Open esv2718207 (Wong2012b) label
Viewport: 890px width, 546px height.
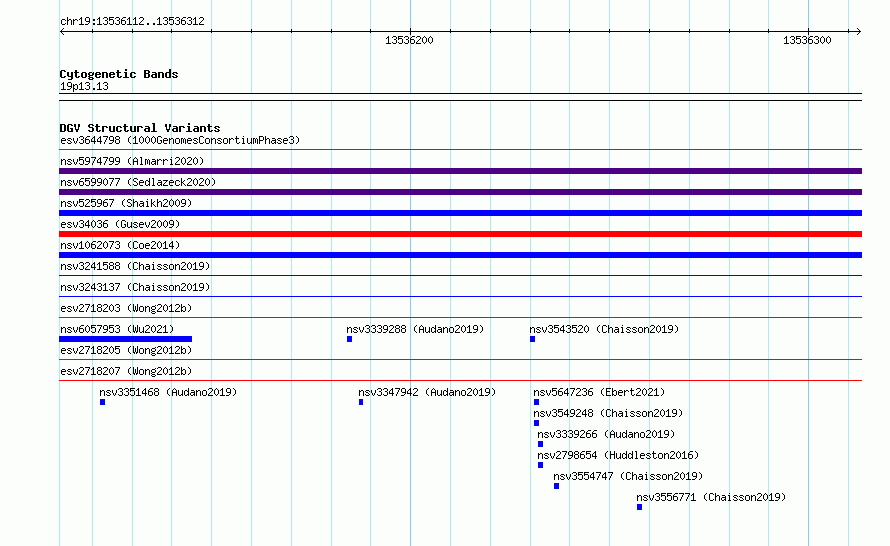coord(126,371)
